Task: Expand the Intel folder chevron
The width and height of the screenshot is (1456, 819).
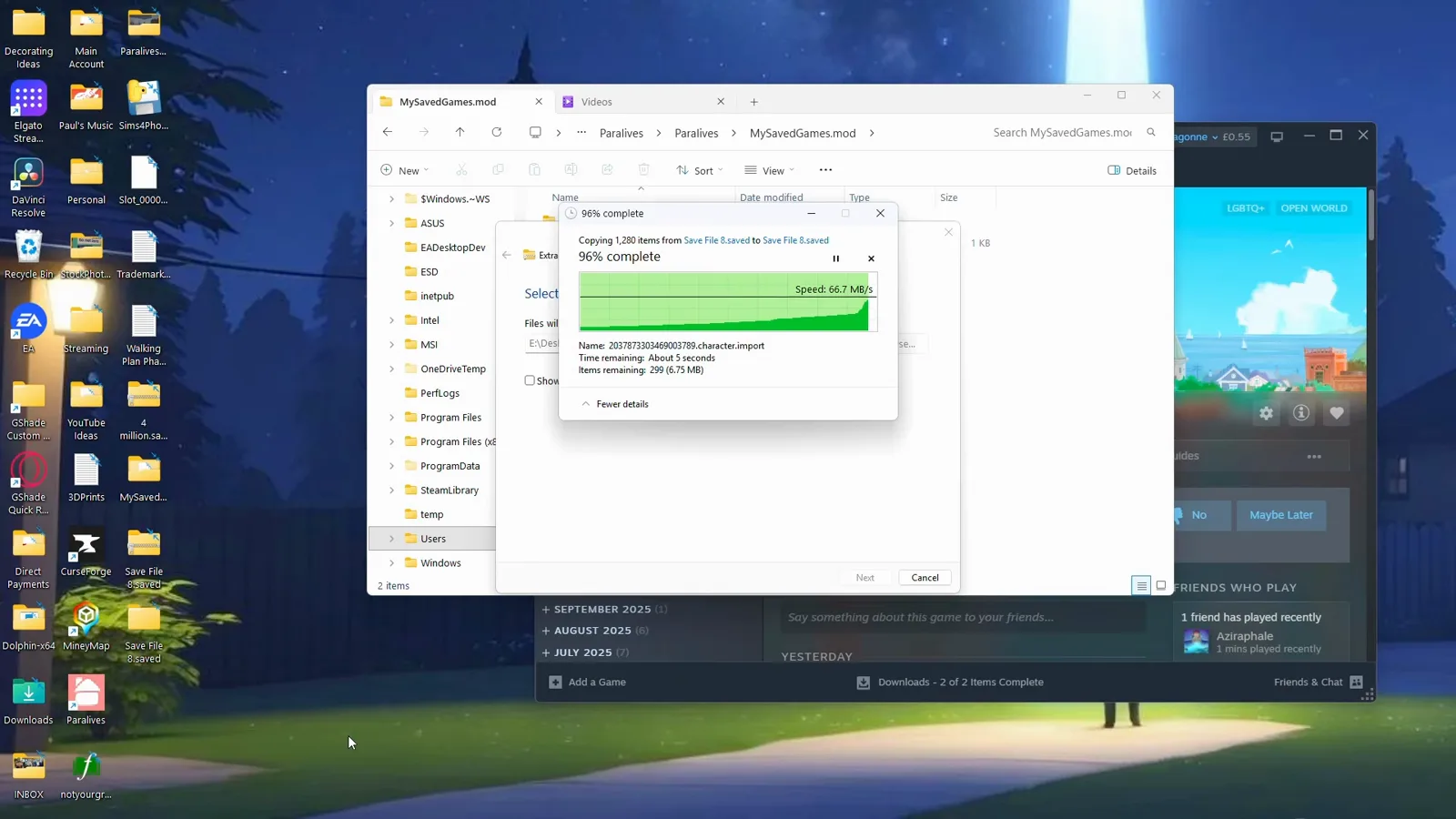Action: [392, 320]
